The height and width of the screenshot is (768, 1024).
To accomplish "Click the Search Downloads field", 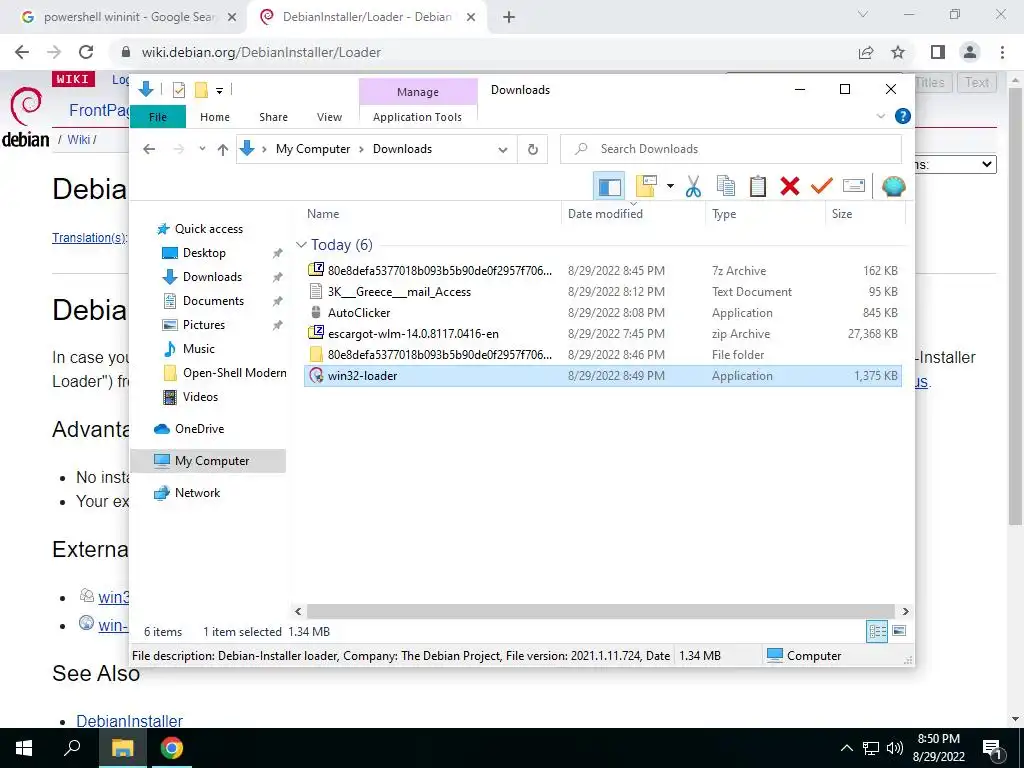I will click(x=731, y=149).
